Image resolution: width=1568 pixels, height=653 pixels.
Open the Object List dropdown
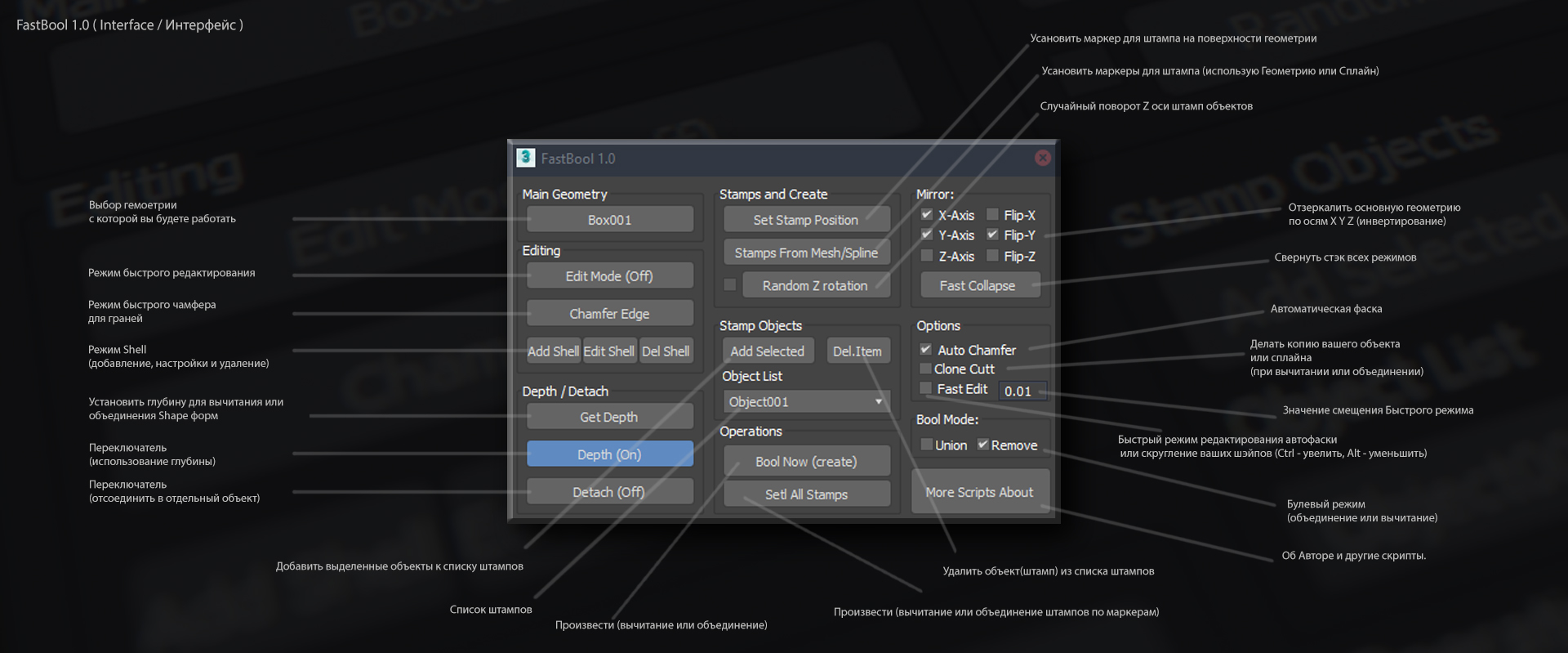[x=806, y=401]
